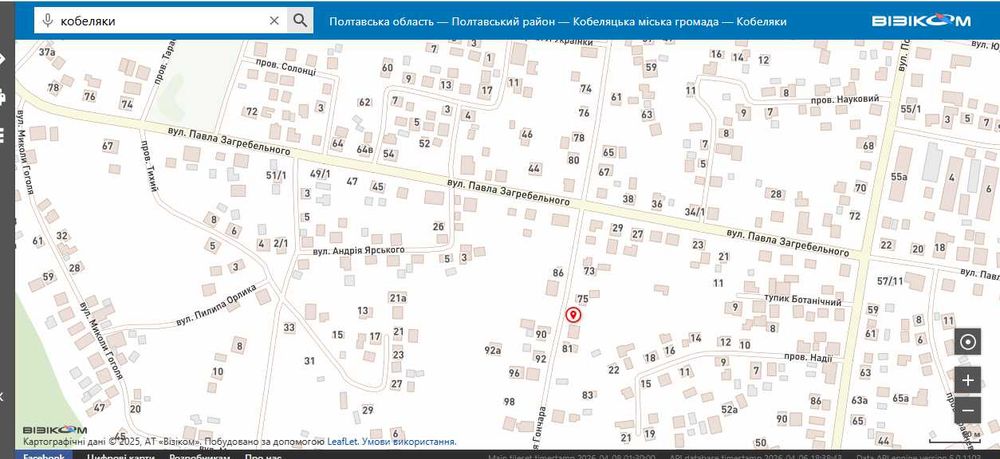This screenshot has height=459, width=1000.
Task: Pick house number 83 on the map
Action: (587, 395)
